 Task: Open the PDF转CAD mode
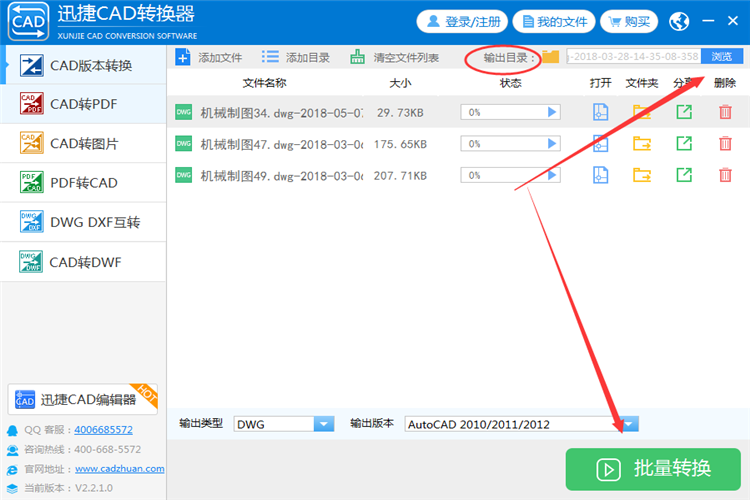click(83, 183)
